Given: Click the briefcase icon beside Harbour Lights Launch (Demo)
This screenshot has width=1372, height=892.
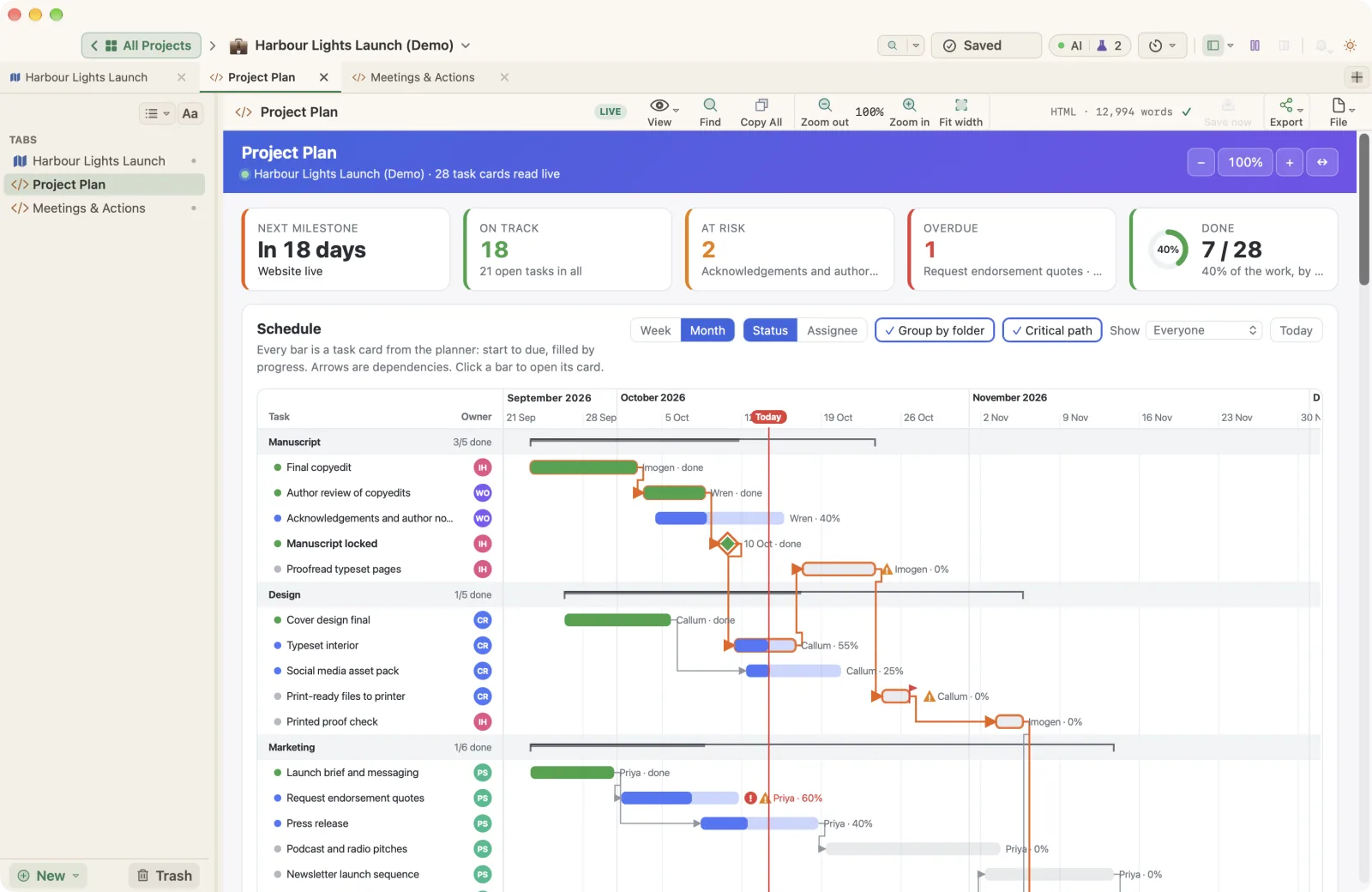Looking at the screenshot, I should [x=238, y=45].
